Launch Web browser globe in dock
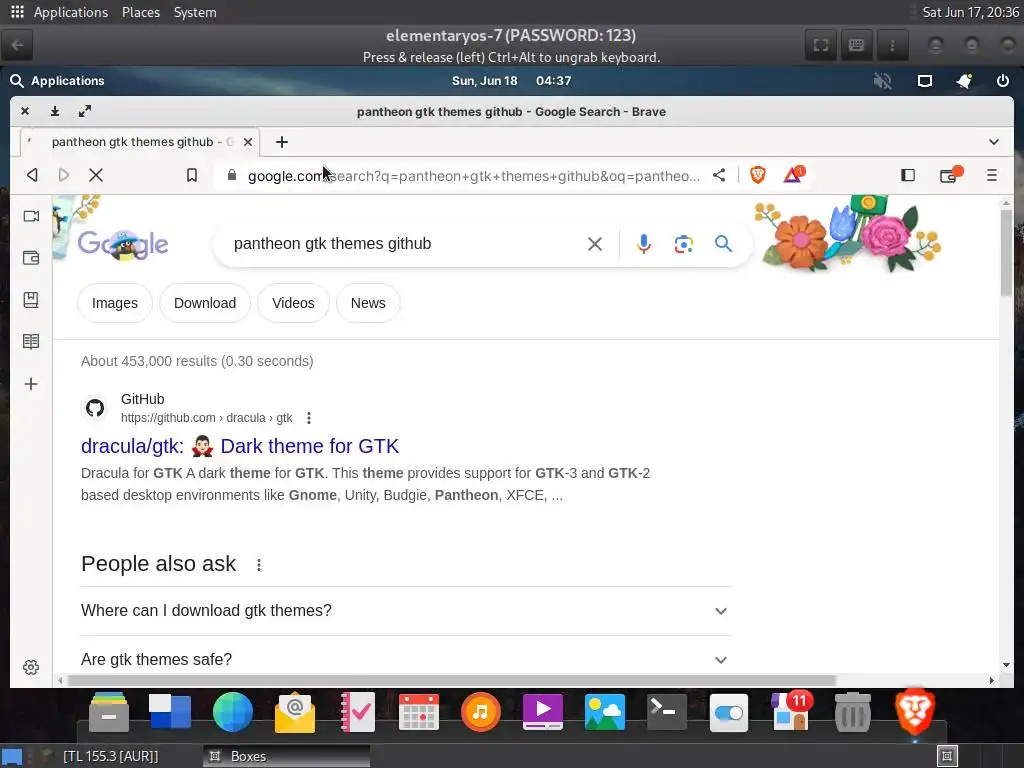This screenshot has width=1024, height=768. click(x=232, y=712)
